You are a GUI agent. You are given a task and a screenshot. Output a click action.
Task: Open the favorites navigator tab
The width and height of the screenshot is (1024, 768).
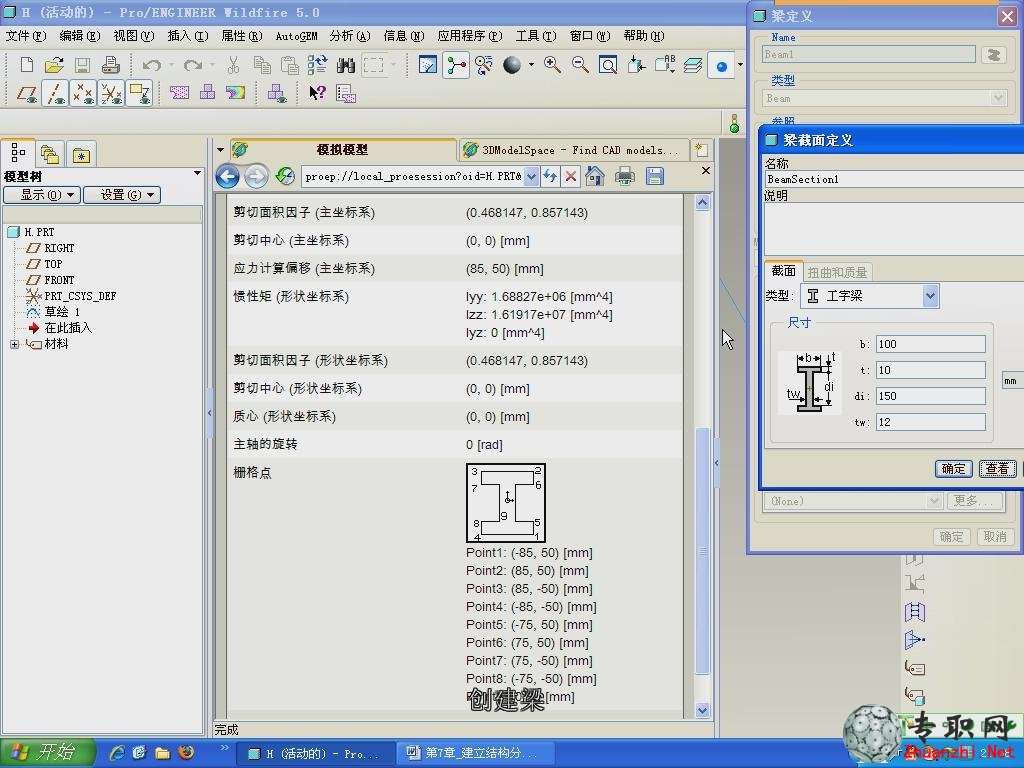coord(81,155)
